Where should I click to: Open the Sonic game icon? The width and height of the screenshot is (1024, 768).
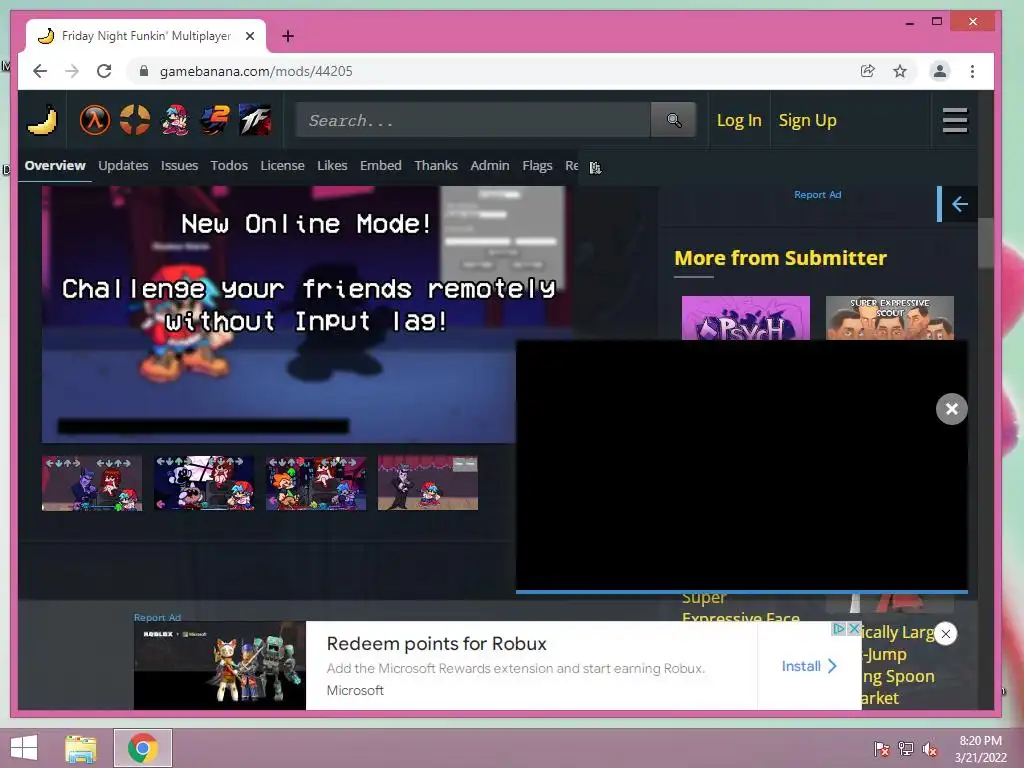[x=215, y=120]
